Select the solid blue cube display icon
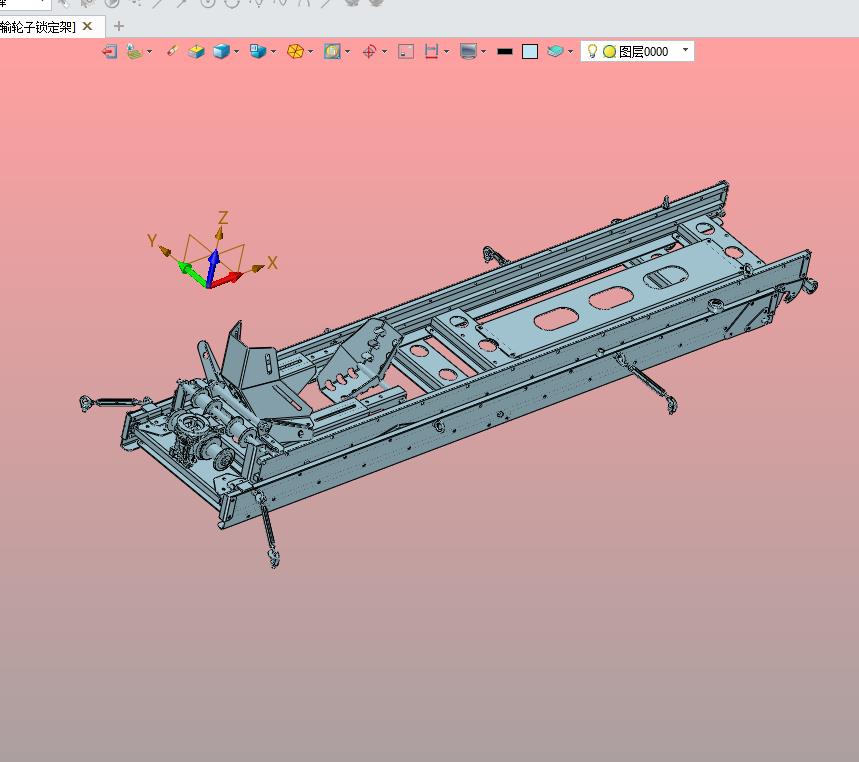This screenshot has width=859, height=762. [x=221, y=51]
